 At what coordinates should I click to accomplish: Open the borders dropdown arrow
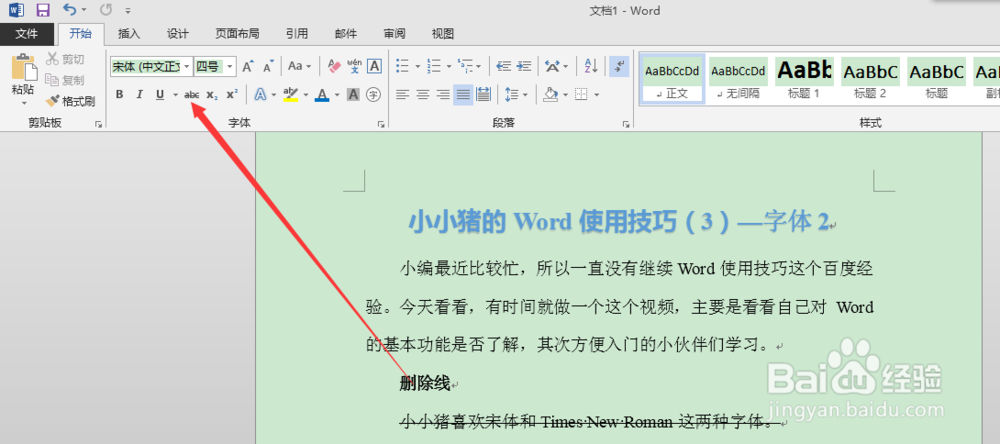(597, 95)
